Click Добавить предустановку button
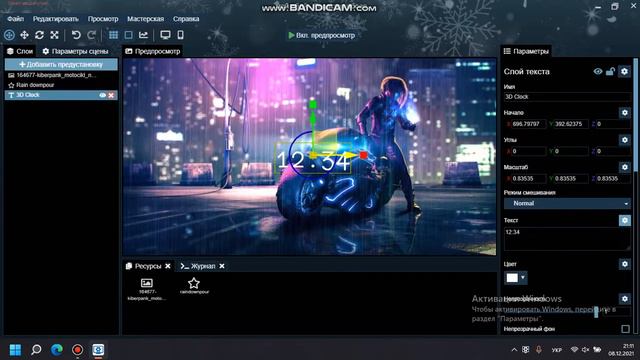 point(61,64)
